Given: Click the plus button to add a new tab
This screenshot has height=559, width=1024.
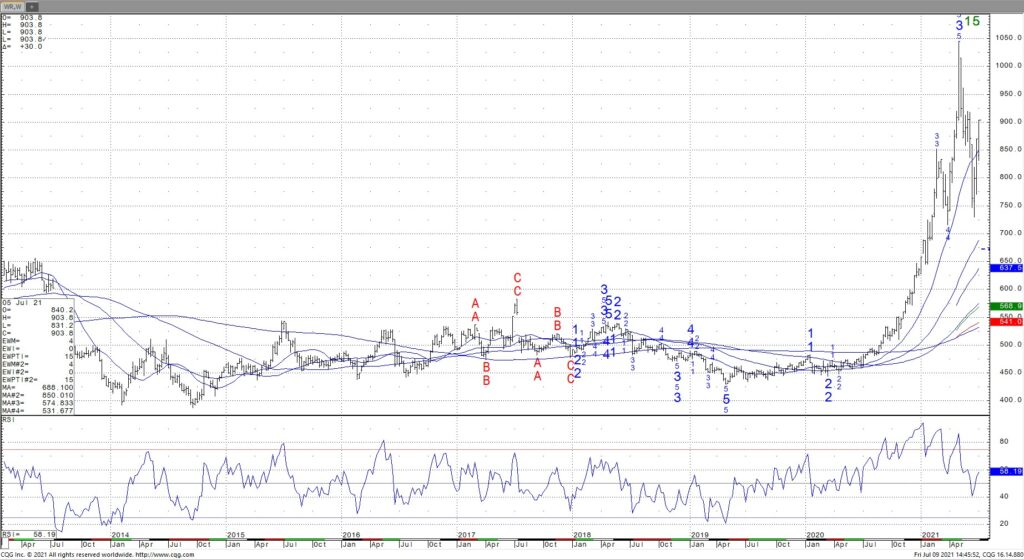Looking at the screenshot, I should click(33, 6).
